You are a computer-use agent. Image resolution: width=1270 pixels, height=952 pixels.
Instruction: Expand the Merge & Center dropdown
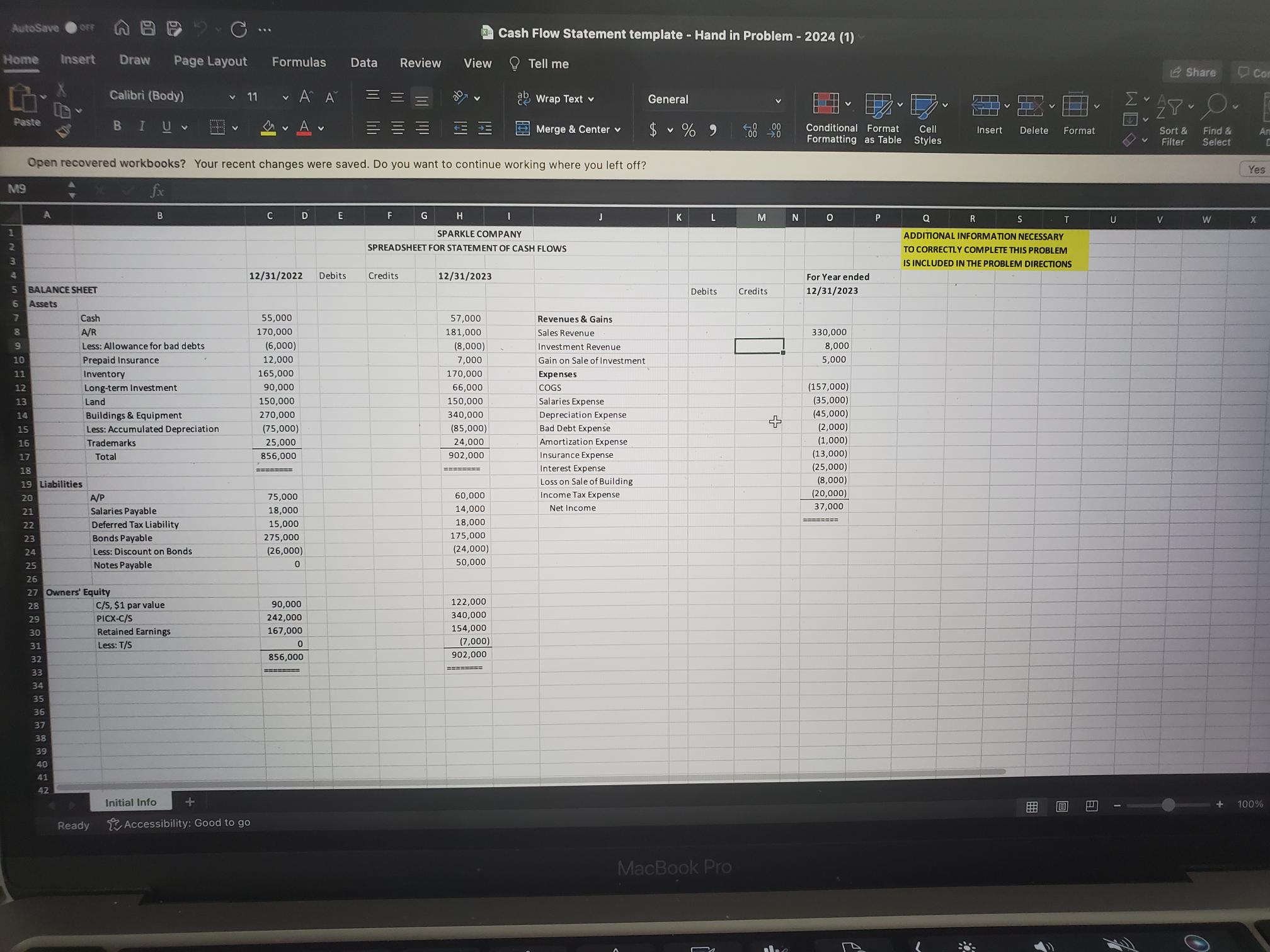coord(616,129)
